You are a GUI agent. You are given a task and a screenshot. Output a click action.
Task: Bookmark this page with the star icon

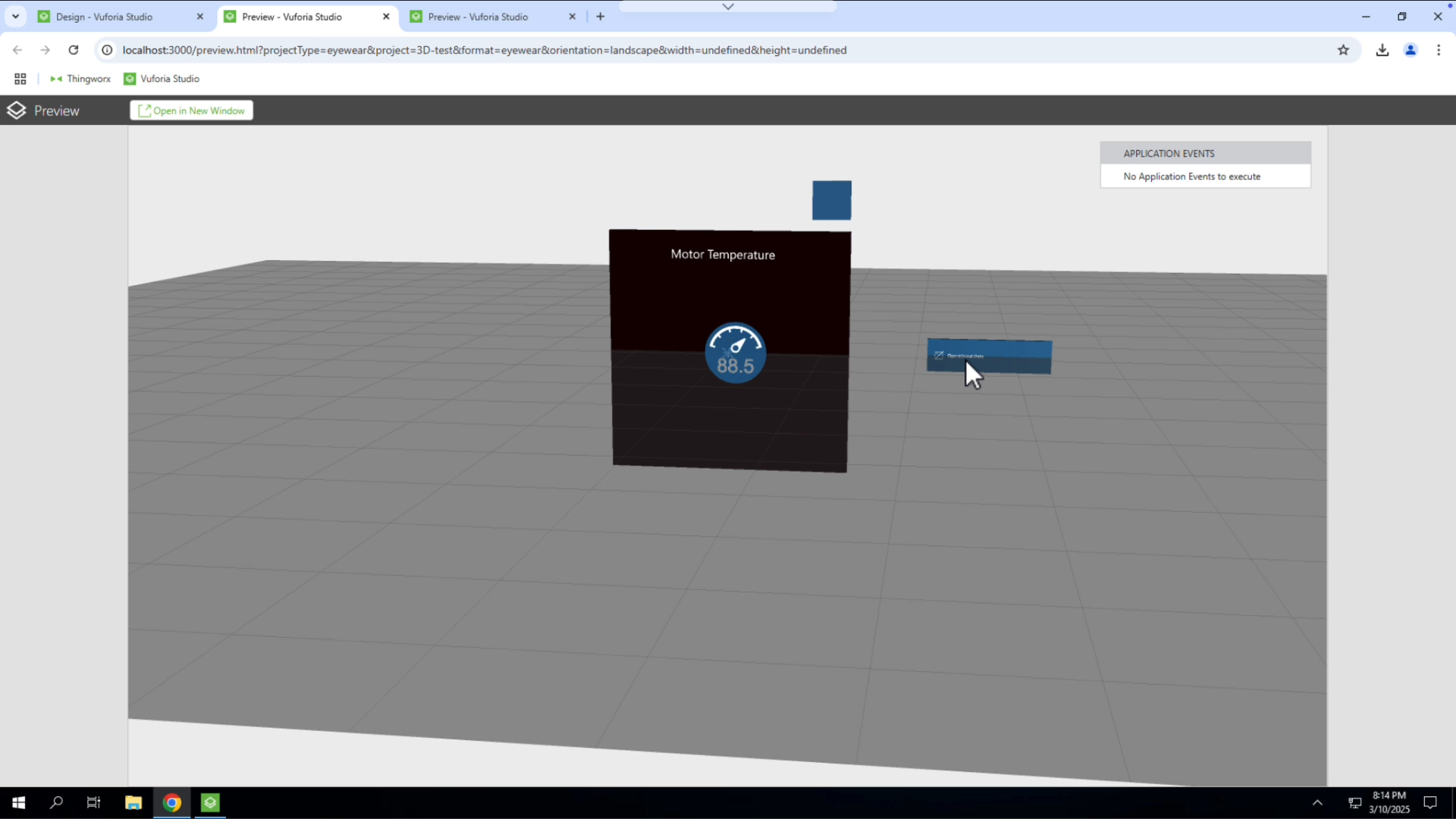coord(1343,50)
